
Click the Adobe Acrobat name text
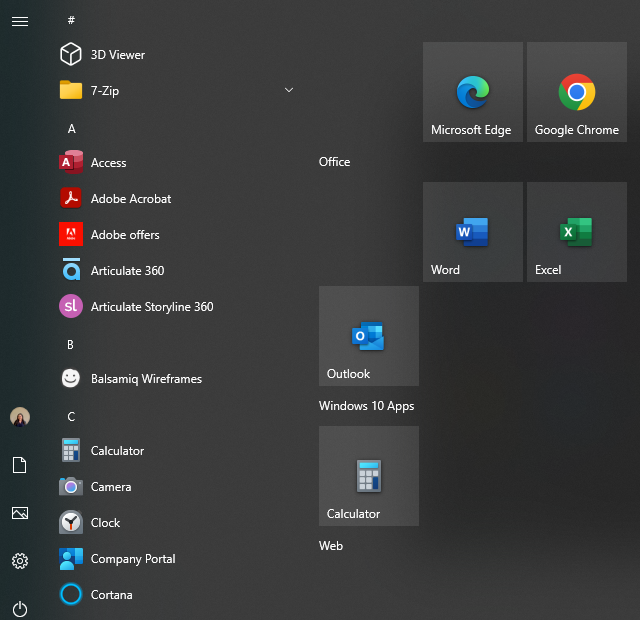(x=131, y=199)
